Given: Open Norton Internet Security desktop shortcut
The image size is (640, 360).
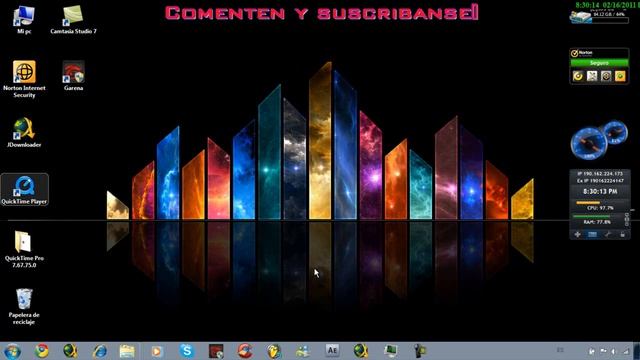Looking at the screenshot, I should click(x=24, y=79).
